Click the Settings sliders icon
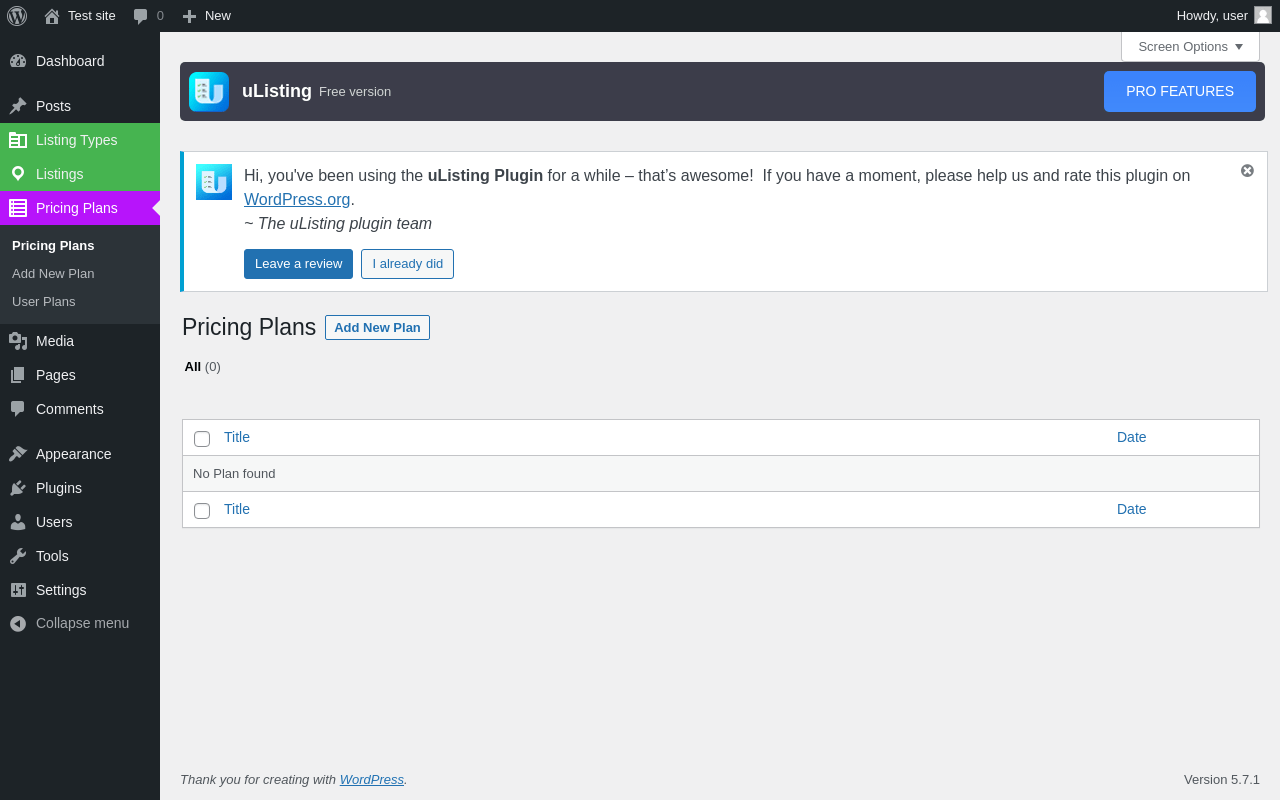 (18, 590)
